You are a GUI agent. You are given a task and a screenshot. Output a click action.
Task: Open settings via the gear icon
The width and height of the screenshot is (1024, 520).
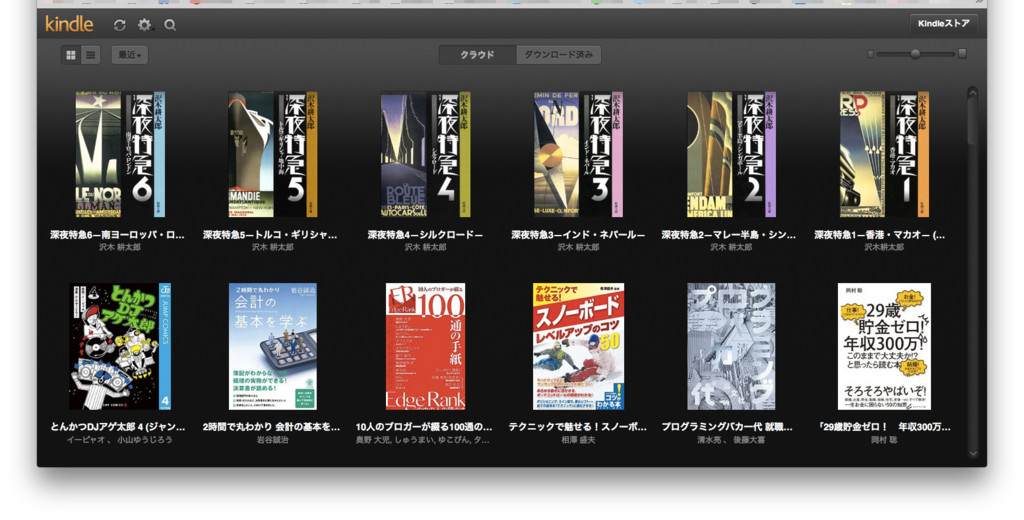[x=144, y=25]
